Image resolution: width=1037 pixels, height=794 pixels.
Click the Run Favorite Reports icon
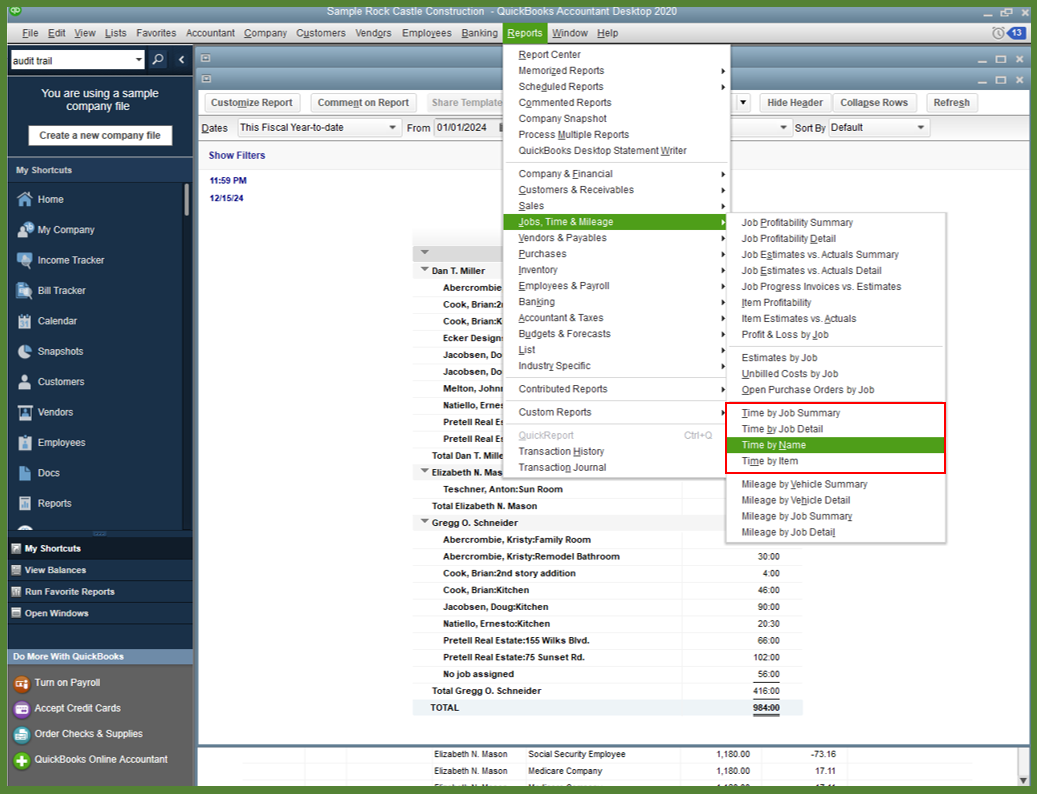(16, 592)
